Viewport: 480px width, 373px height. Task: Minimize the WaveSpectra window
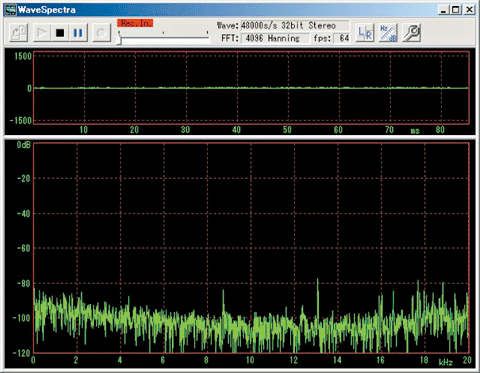tap(444, 10)
